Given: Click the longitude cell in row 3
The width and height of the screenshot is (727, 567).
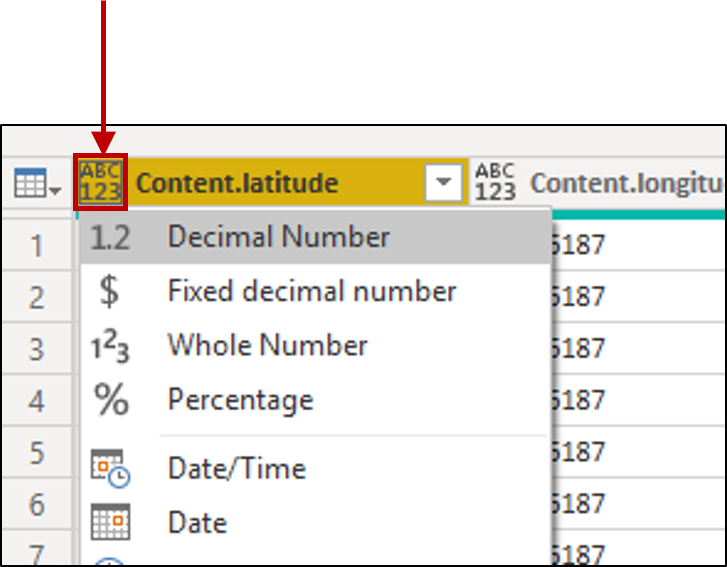Looking at the screenshot, I should (639, 349).
